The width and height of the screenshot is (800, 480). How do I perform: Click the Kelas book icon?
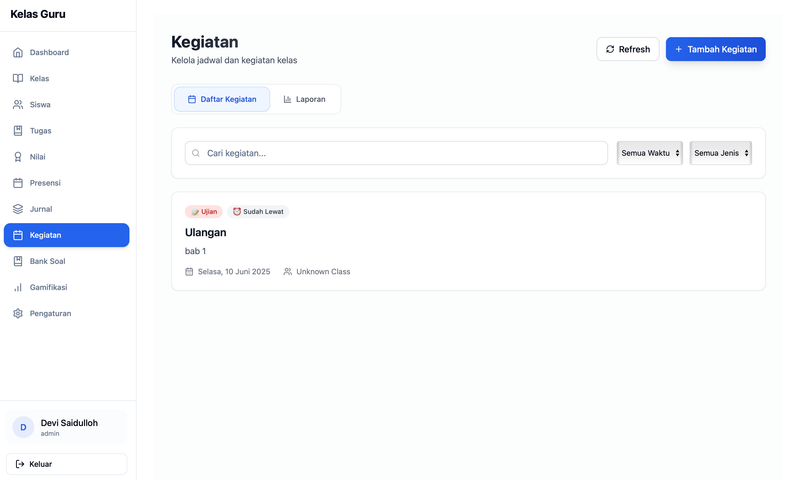18,78
